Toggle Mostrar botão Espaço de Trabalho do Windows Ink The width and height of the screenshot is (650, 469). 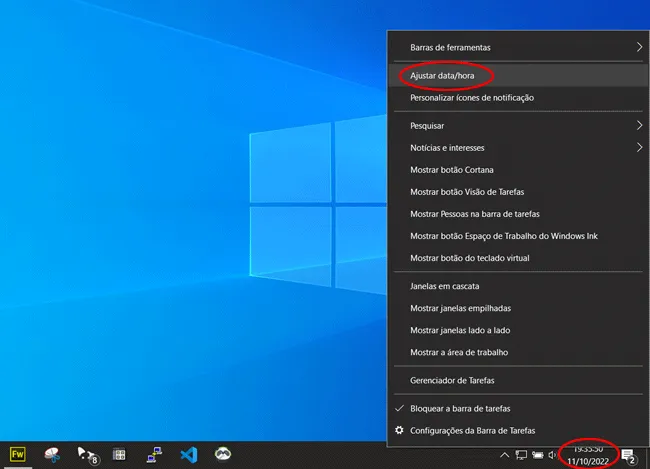pyautogui.click(x=518, y=236)
